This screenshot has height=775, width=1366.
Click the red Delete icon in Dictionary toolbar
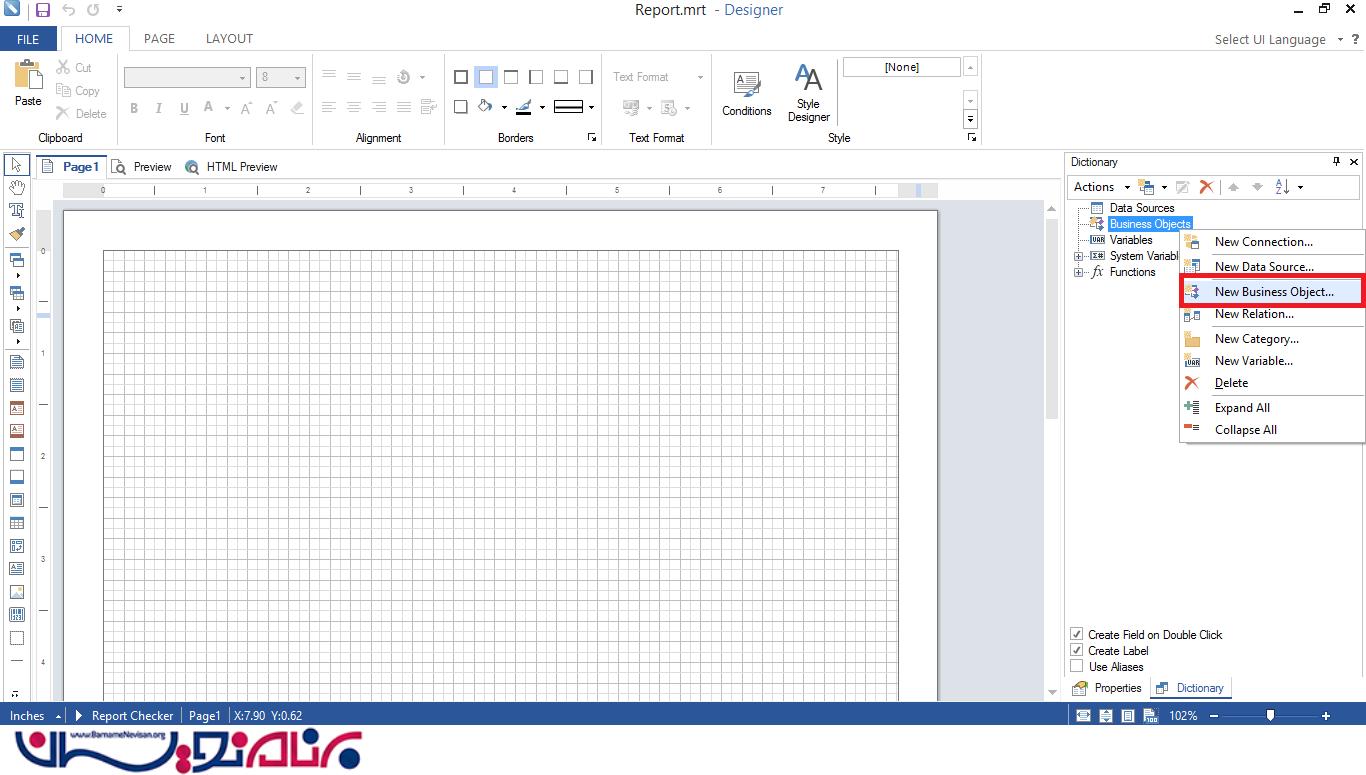coord(1206,187)
